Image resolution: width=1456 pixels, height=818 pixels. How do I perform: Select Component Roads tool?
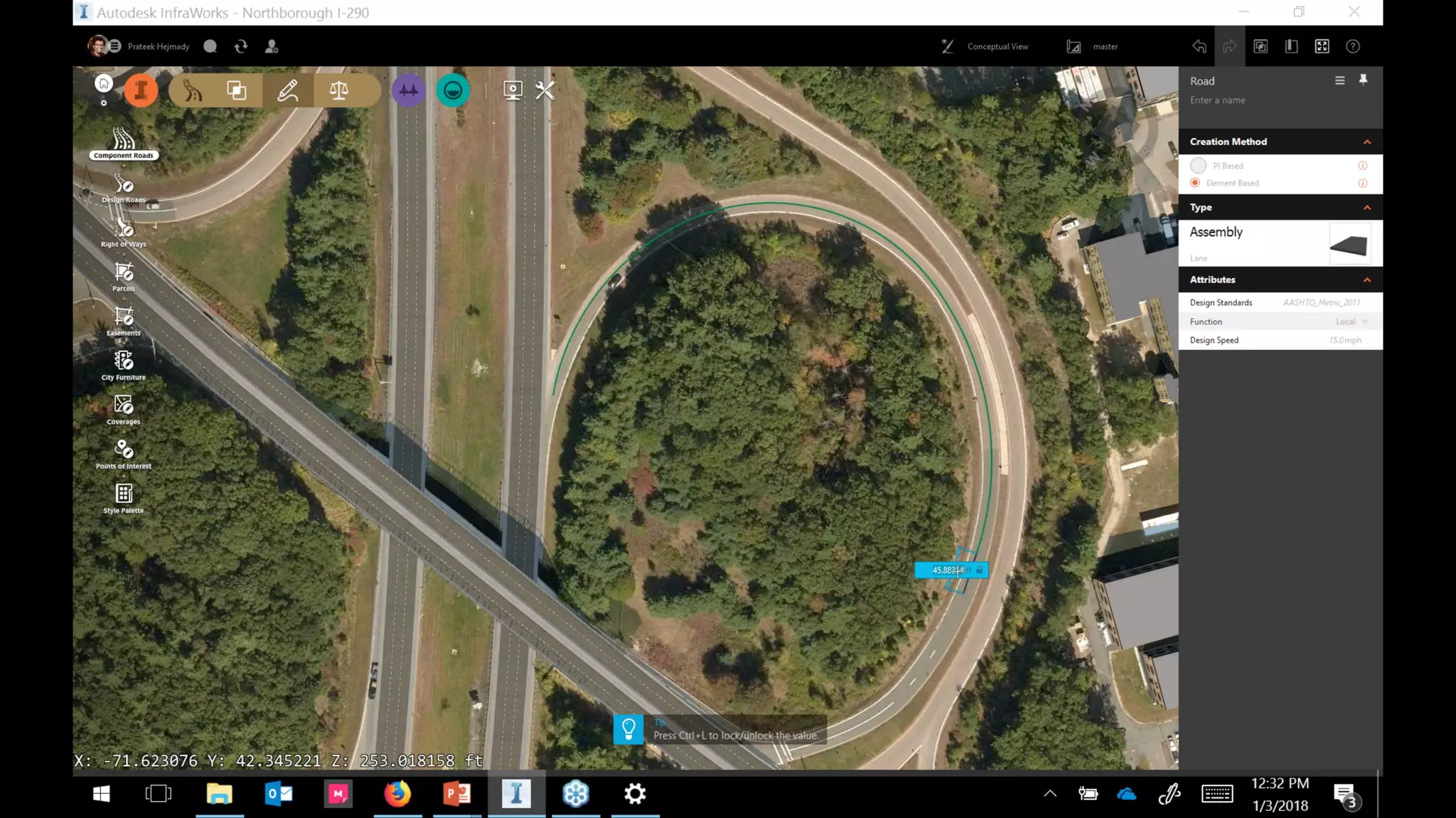(x=124, y=143)
